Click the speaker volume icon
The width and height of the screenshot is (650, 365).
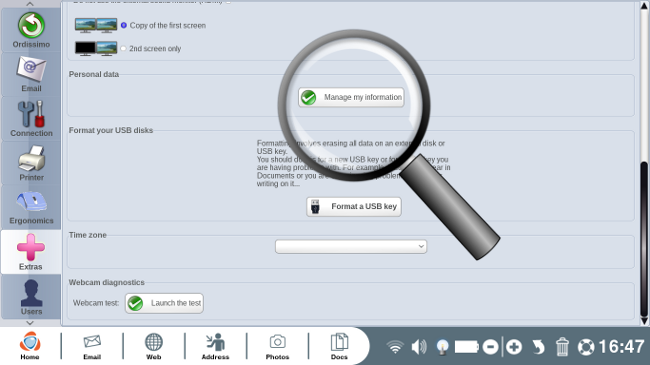[419, 347]
